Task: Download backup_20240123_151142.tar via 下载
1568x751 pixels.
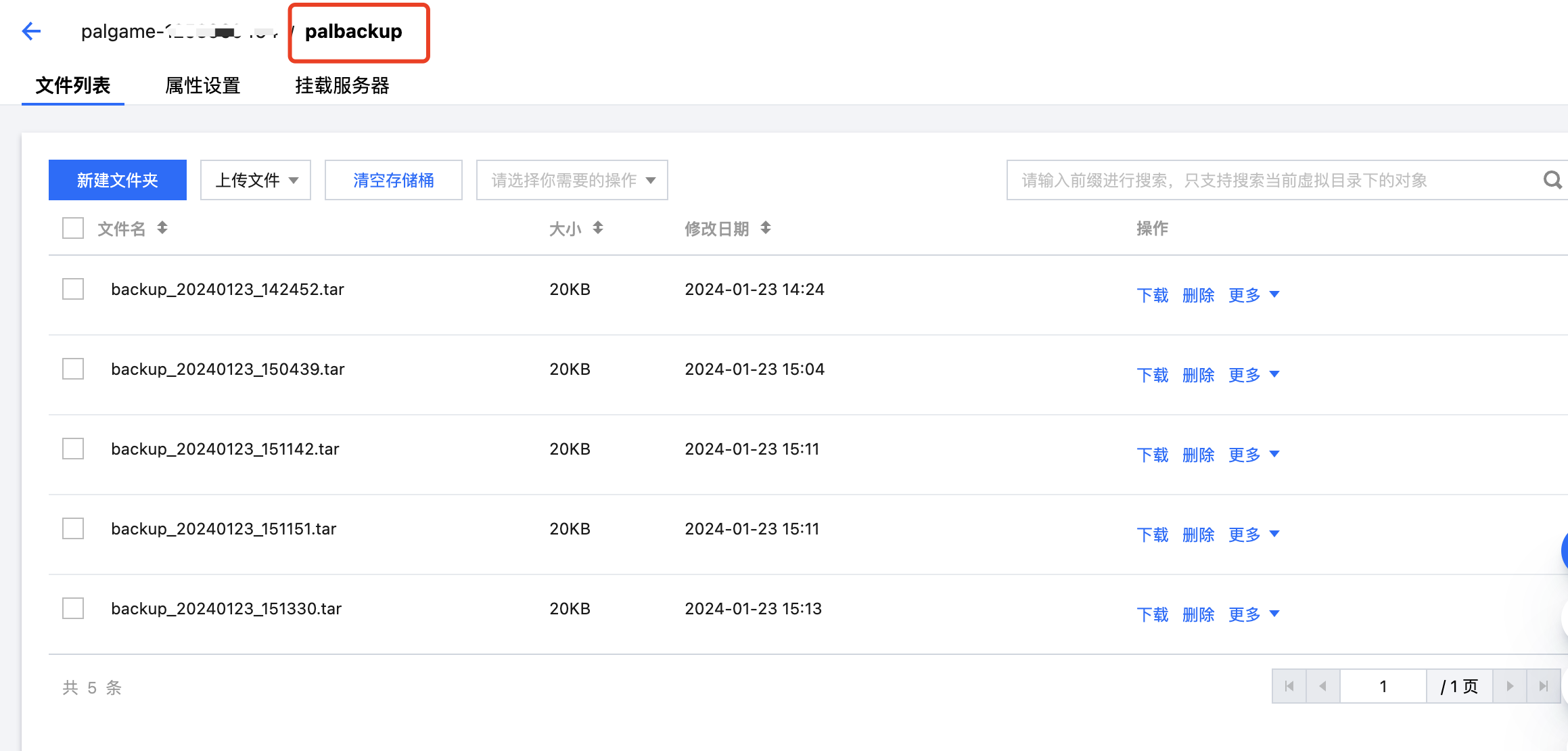Action: 1153,455
